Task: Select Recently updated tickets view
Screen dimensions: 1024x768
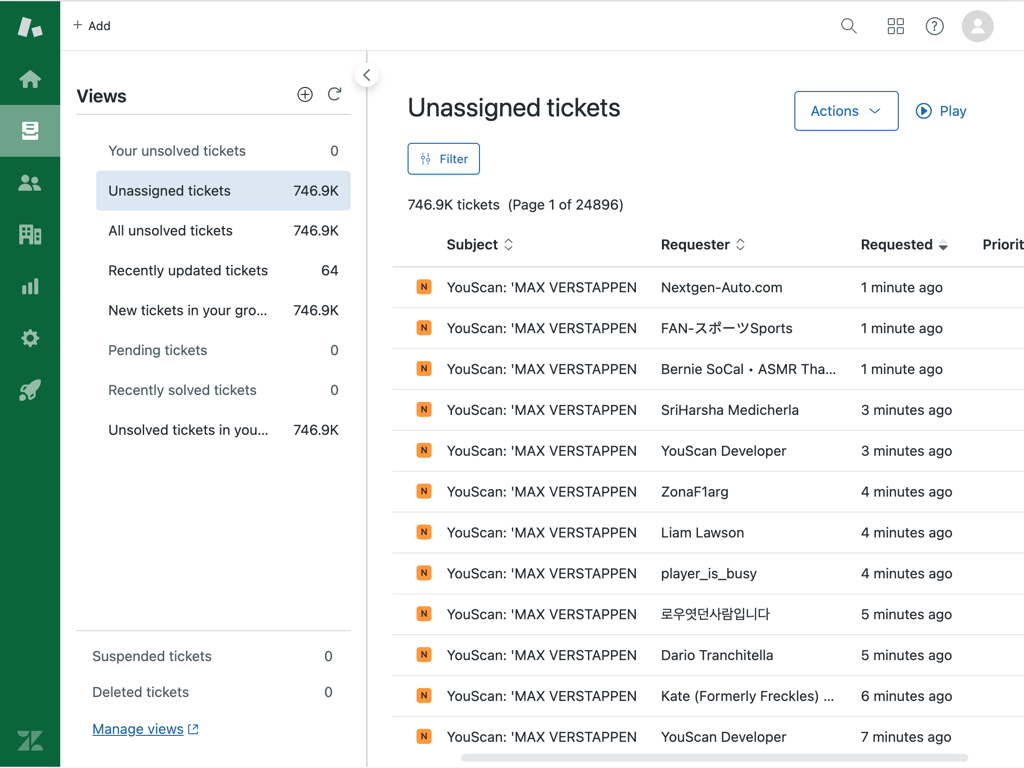Action: click(188, 271)
